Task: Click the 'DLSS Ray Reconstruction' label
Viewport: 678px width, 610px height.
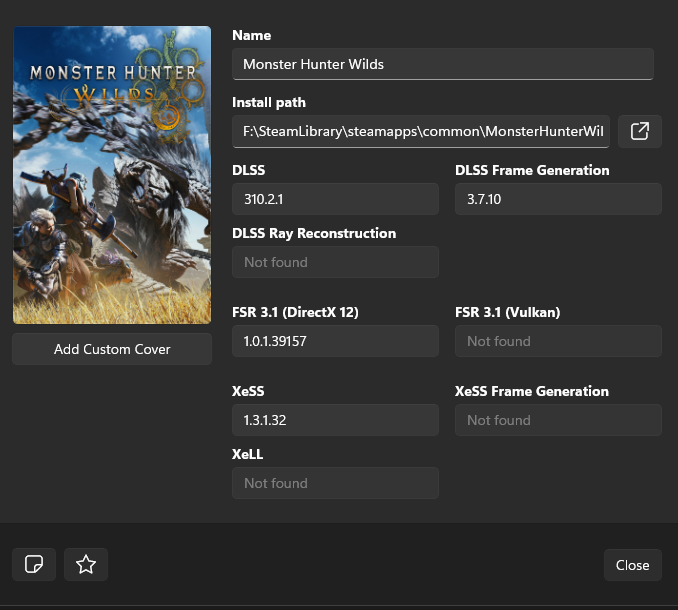Action: (314, 233)
